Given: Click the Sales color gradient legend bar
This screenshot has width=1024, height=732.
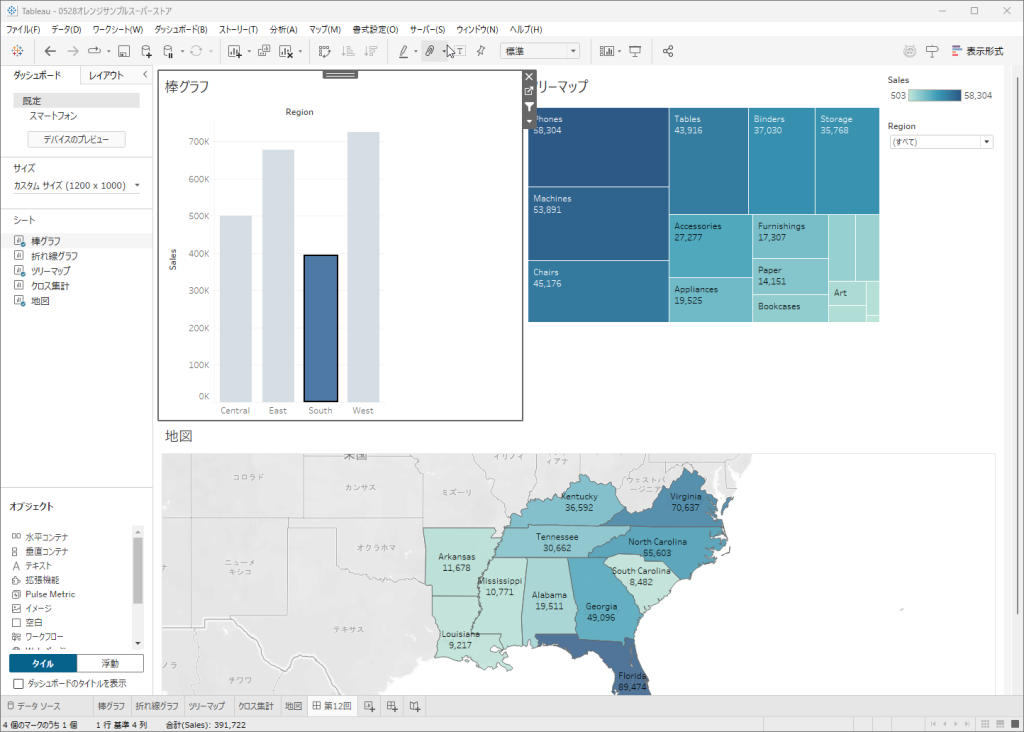Looking at the screenshot, I should [x=935, y=95].
